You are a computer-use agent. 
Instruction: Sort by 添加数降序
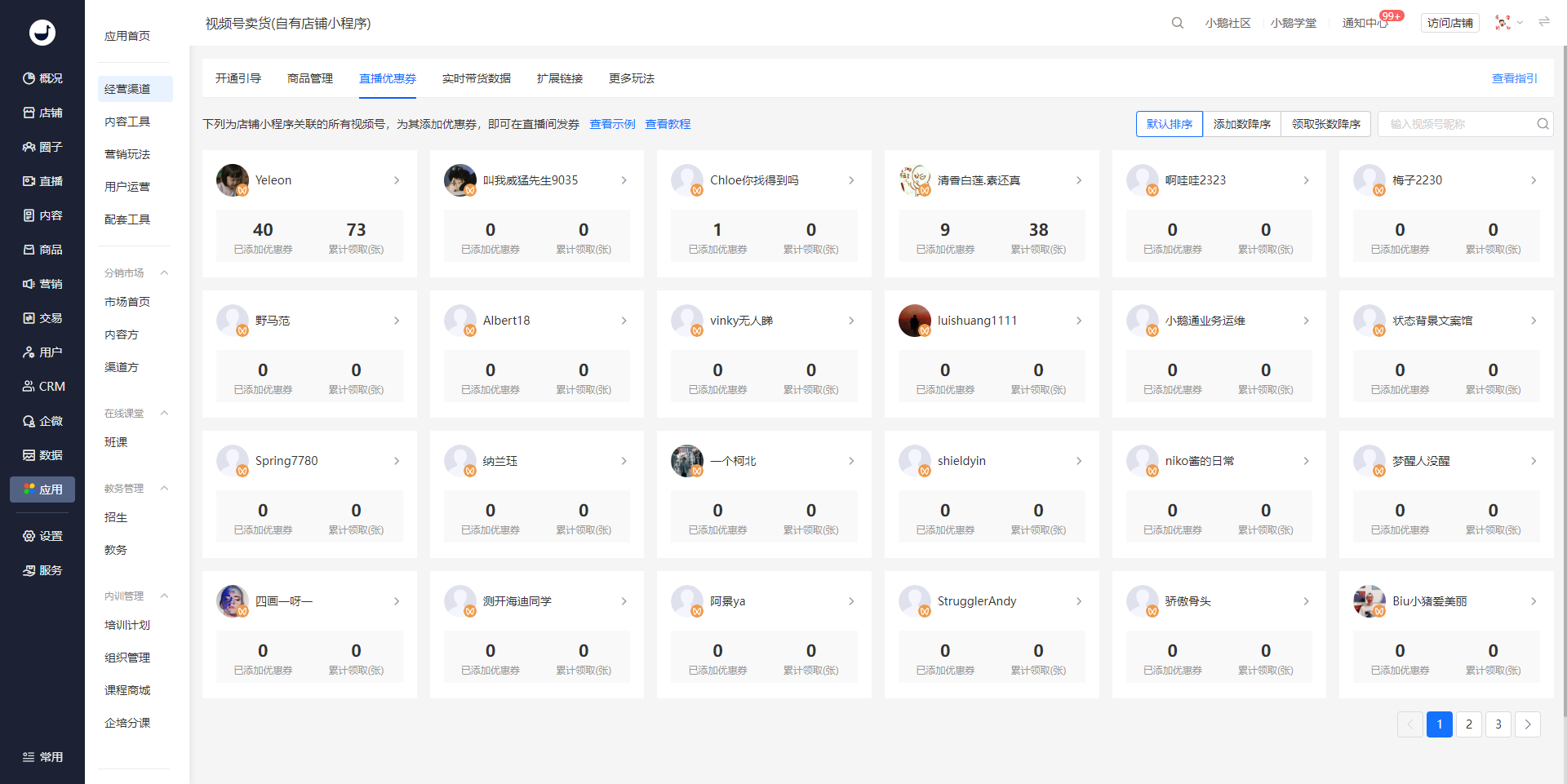point(1241,124)
